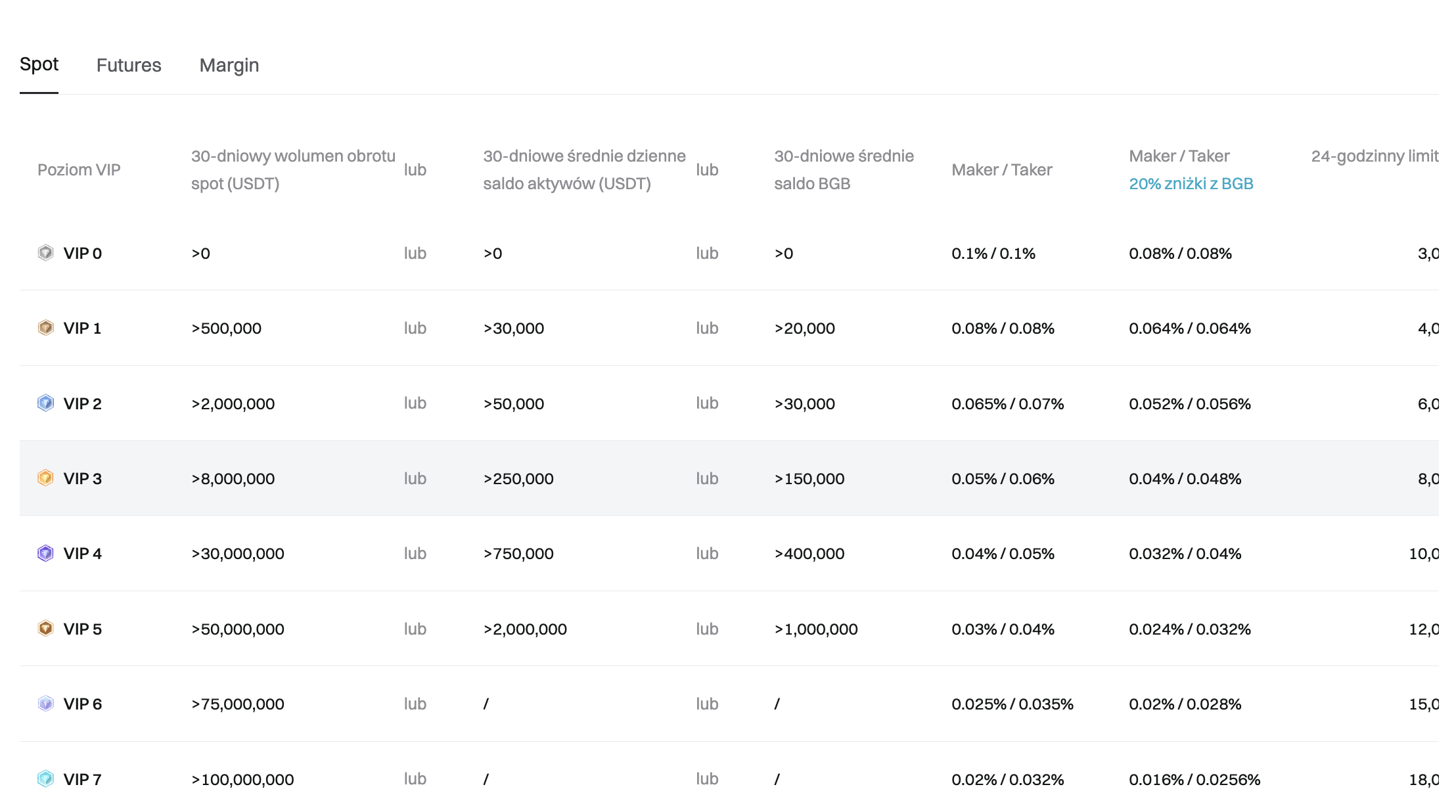Click the >75,000,000 volume cell
Screen dimensions: 1456x812
[238, 704]
